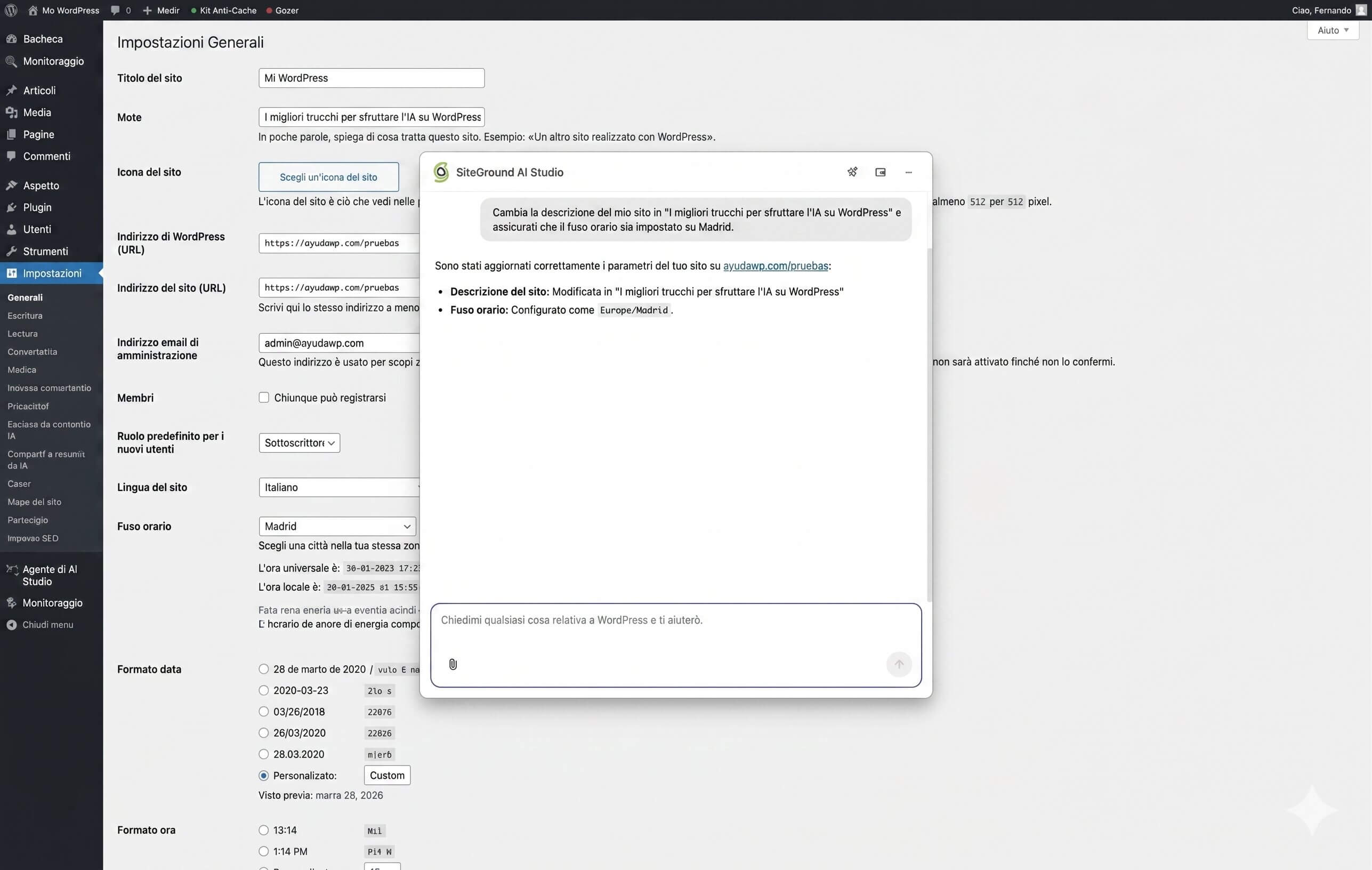Select time format 1:14 PM
Image resolution: width=1372 pixels, height=870 pixels.
tap(263, 851)
